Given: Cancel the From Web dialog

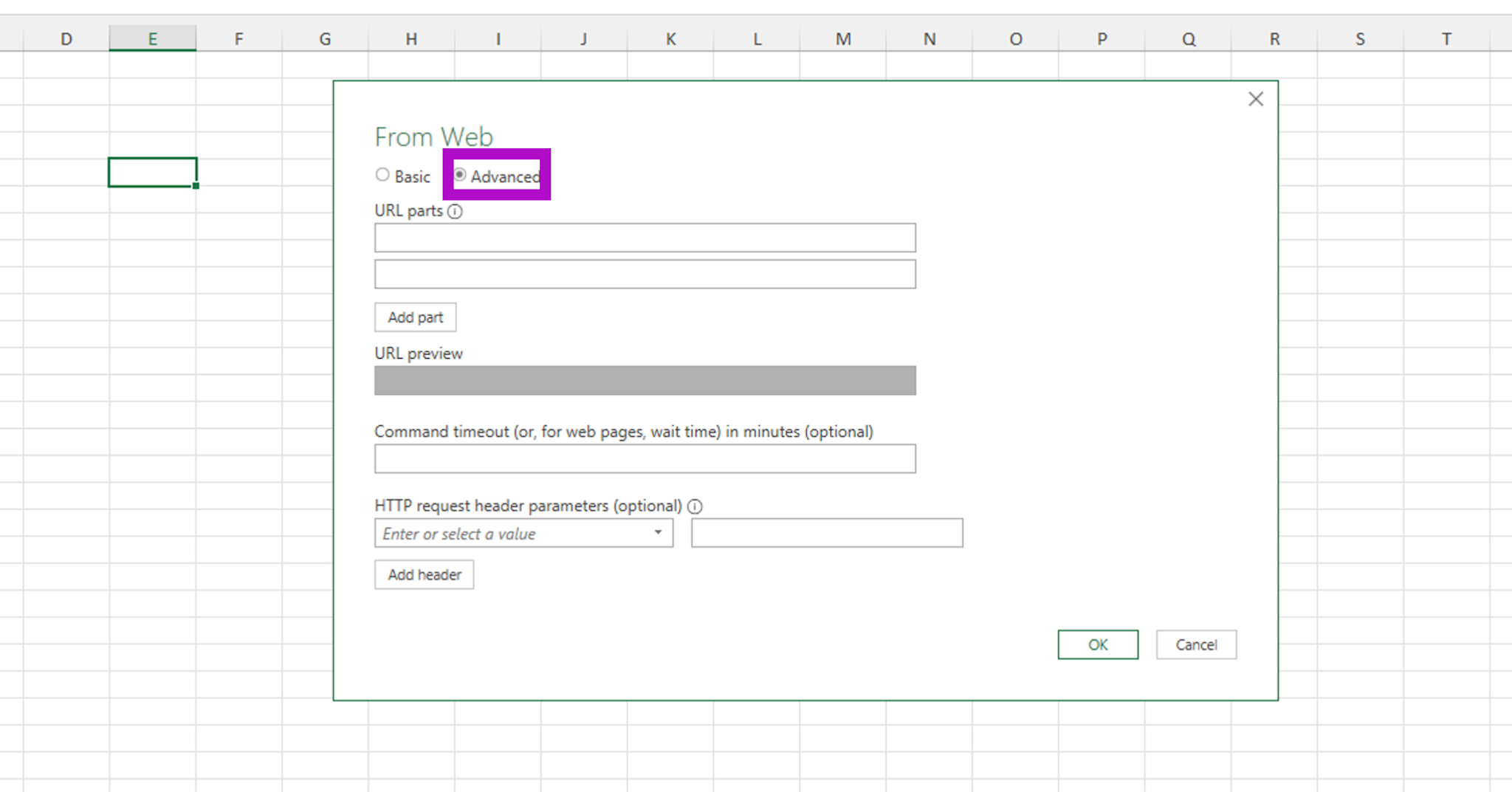Looking at the screenshot, I should click(x=1196, y=644).
